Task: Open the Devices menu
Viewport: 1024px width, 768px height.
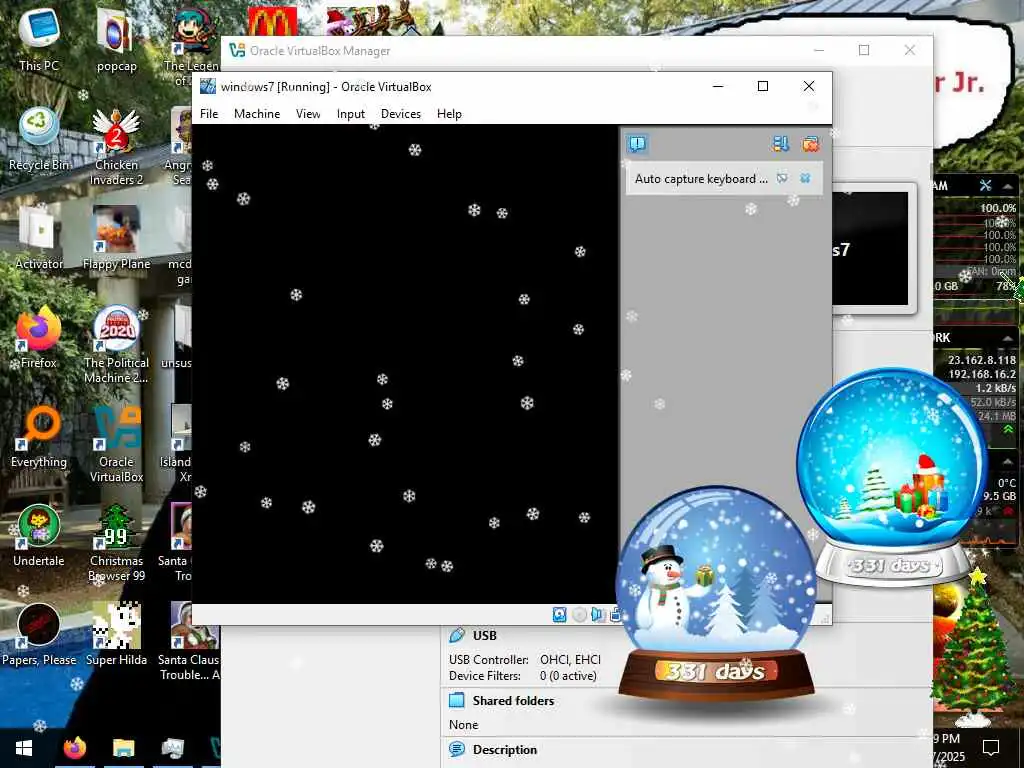Action: tap(400, 114)
